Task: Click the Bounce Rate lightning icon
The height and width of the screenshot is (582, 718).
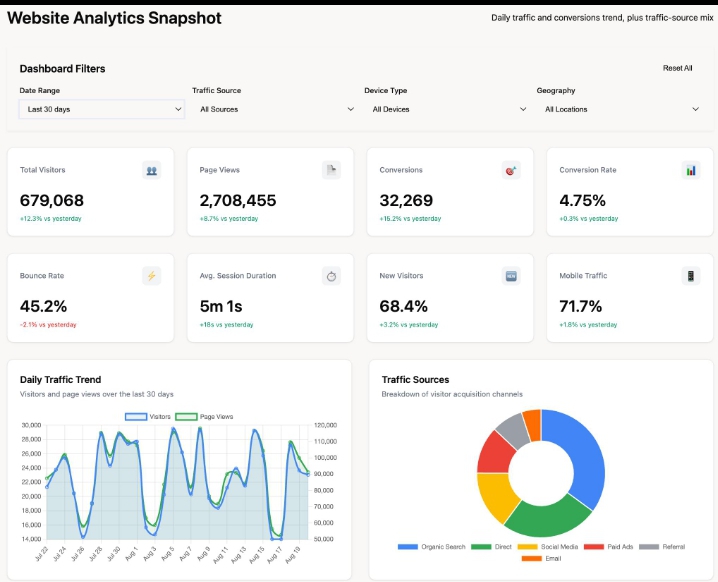Action: click(x=152, y=276)
